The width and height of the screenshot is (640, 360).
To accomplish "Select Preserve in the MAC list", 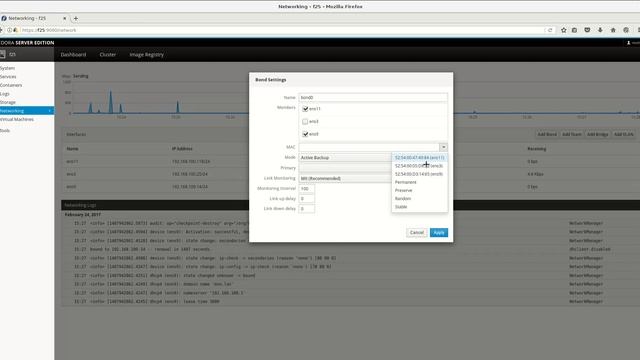I will [420, 190].
